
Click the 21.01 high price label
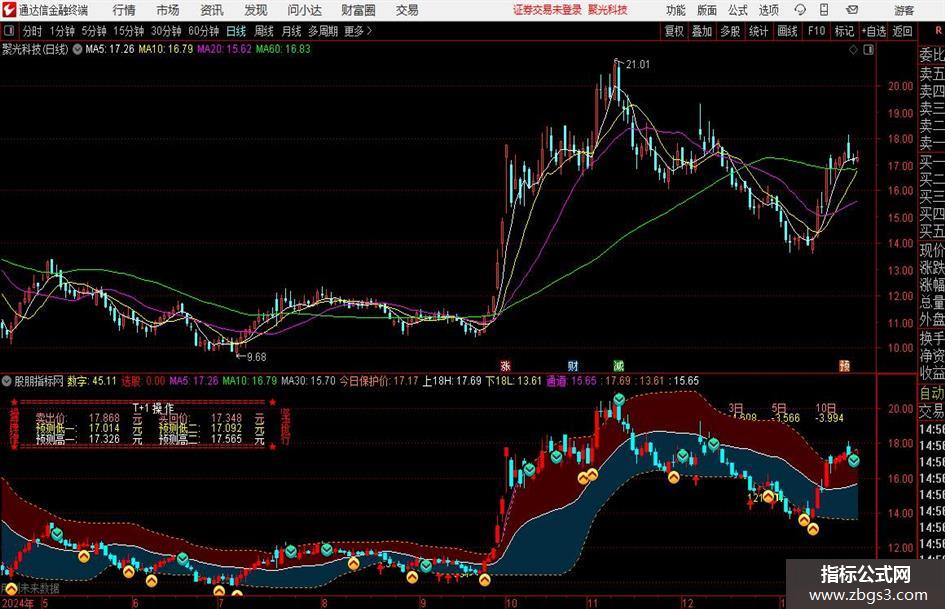638,65
